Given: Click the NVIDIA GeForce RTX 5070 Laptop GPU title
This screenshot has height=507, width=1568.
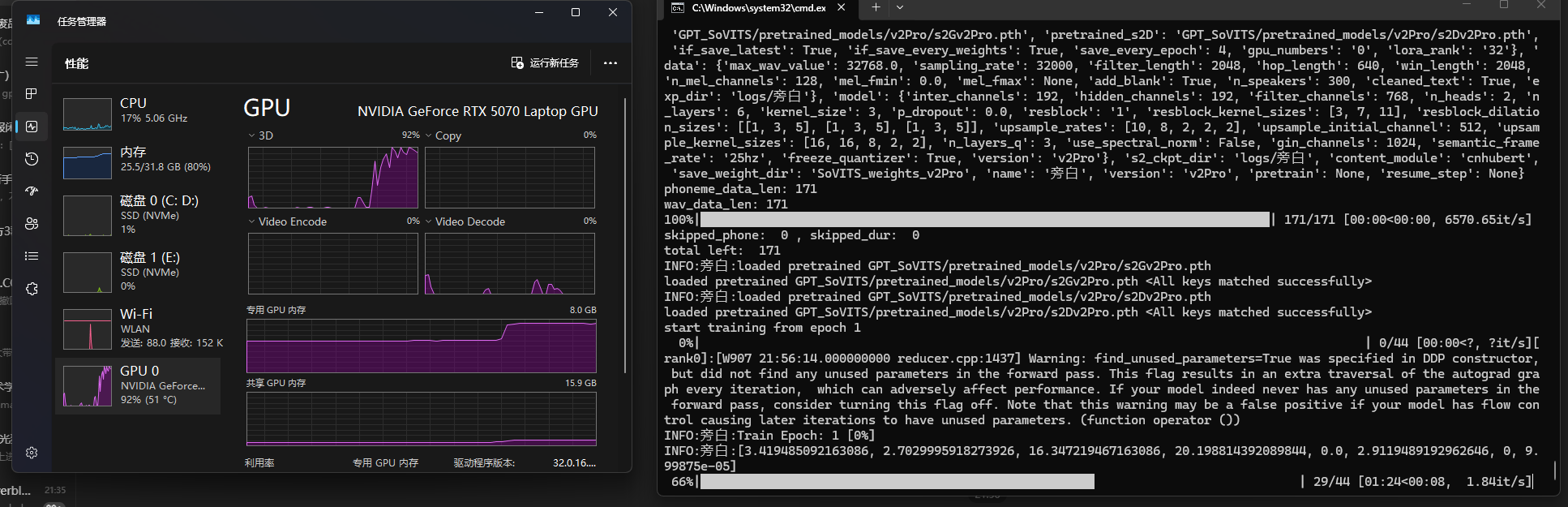Looking at the screenshot, I should tap(478, 111).
